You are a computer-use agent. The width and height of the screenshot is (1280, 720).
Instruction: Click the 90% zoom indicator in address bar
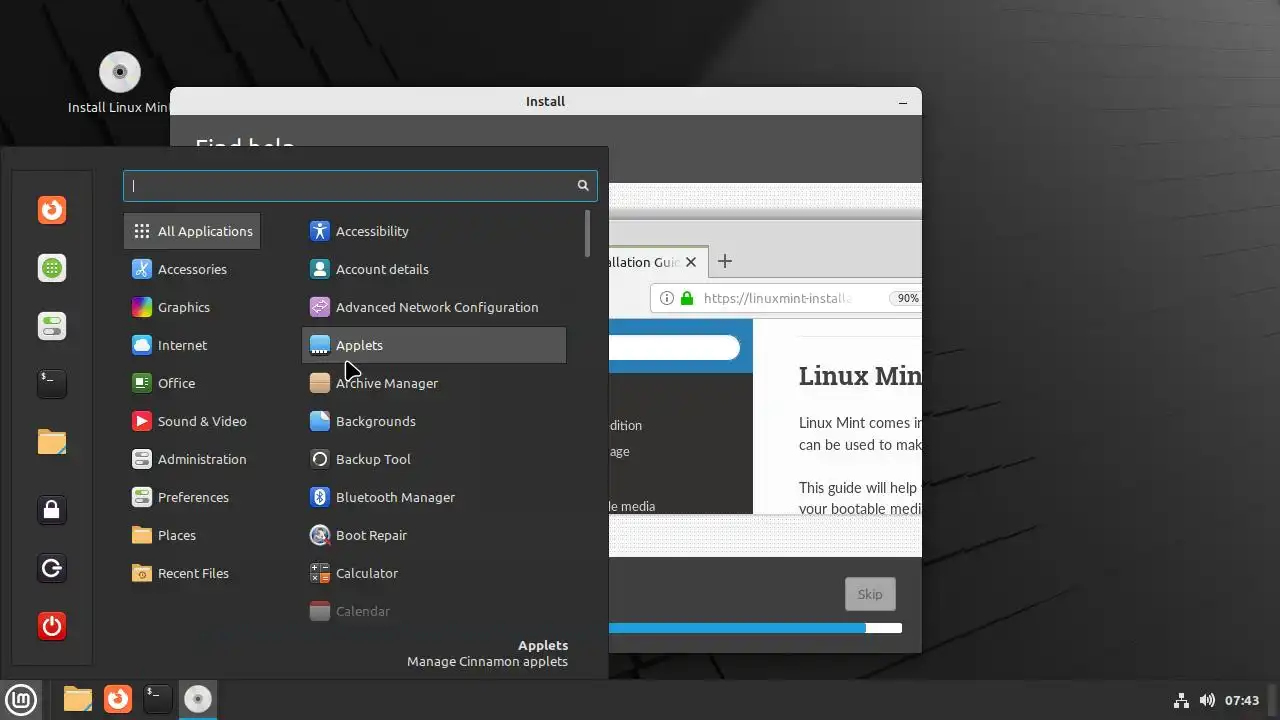tap(906, 298)
